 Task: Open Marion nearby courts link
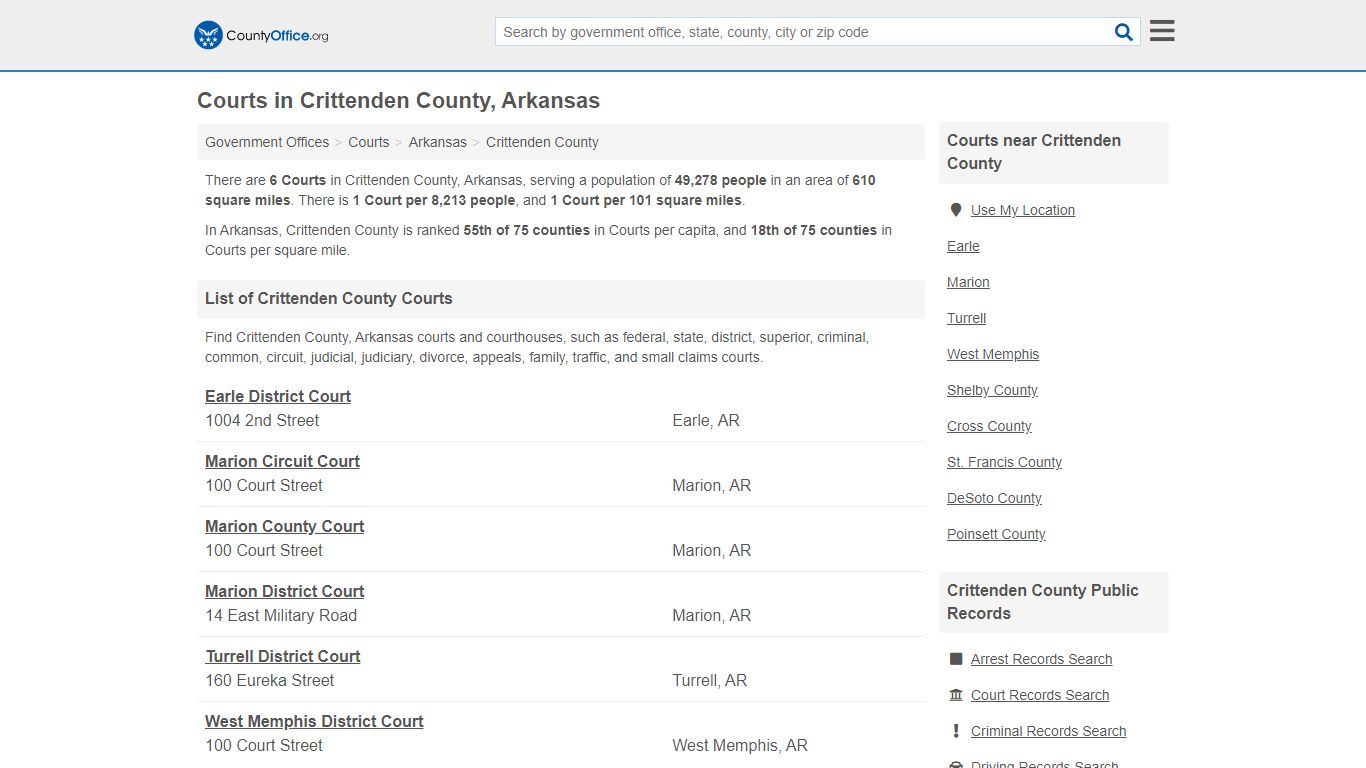click(x=968, y=282)
